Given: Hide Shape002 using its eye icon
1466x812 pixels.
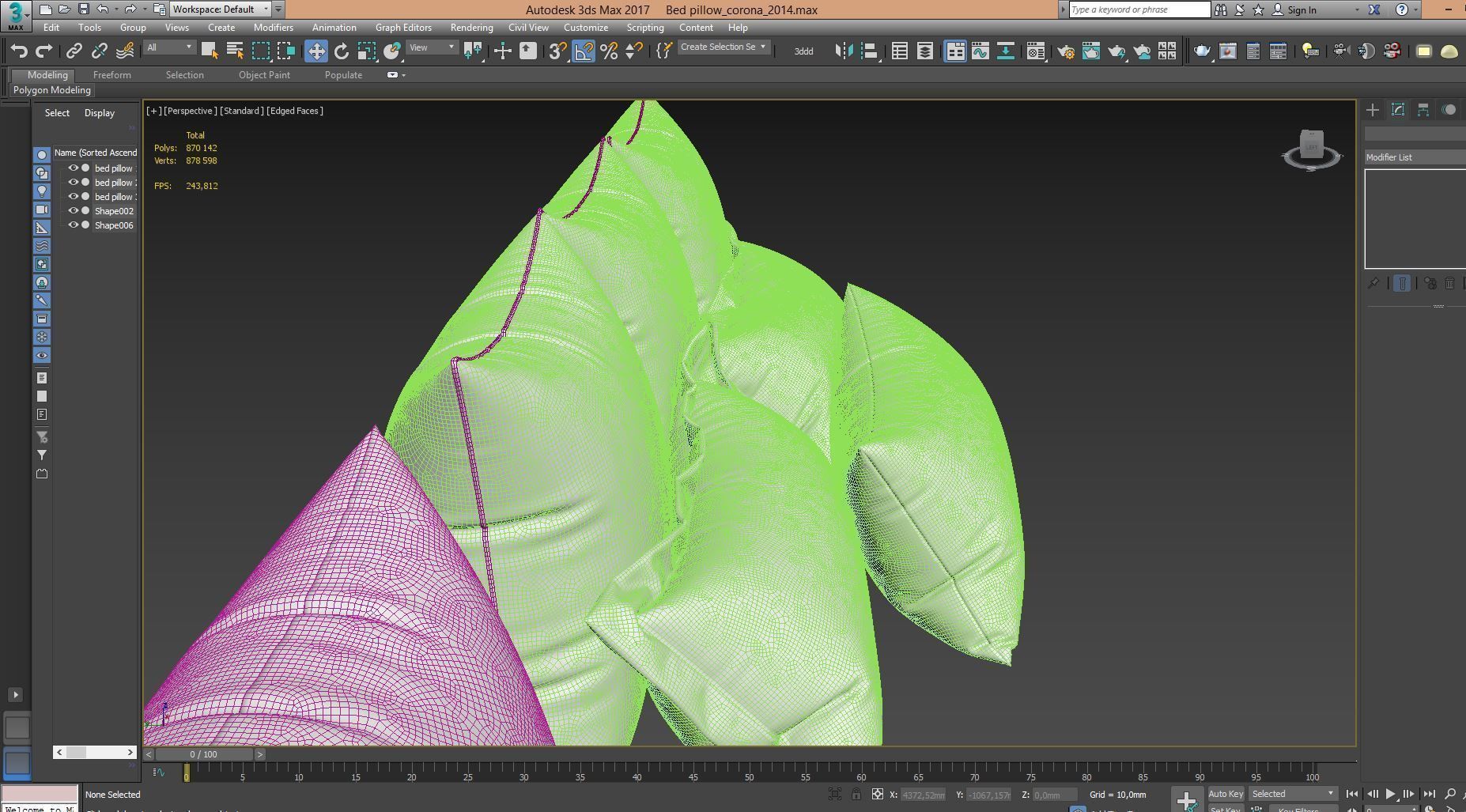Looking at the screenshot, I should point(74,211).
